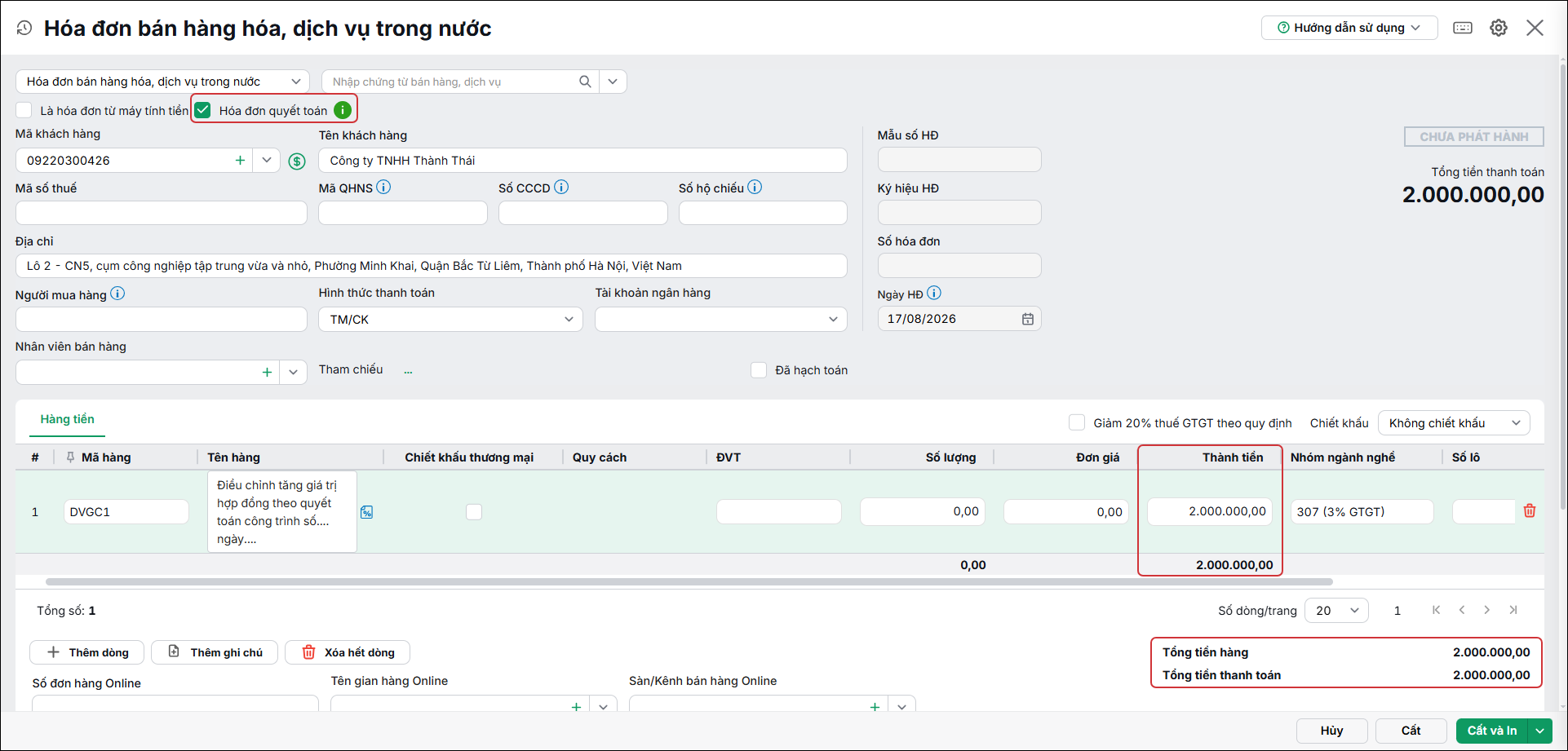
Task: Expand the Cất và In split arrow
Action: [x=1540, y=731]
